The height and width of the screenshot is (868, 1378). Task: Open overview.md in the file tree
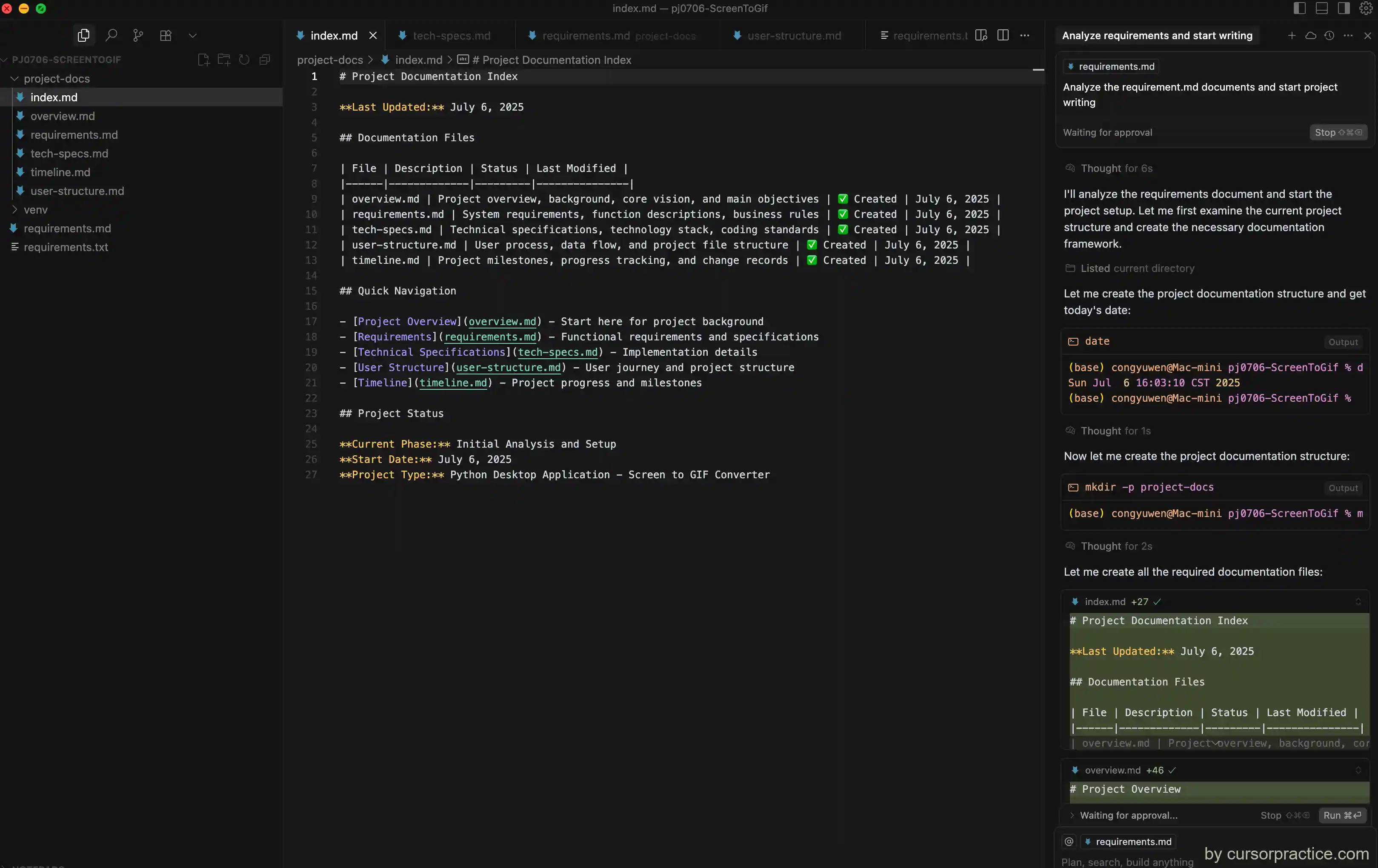coord(63,116)
